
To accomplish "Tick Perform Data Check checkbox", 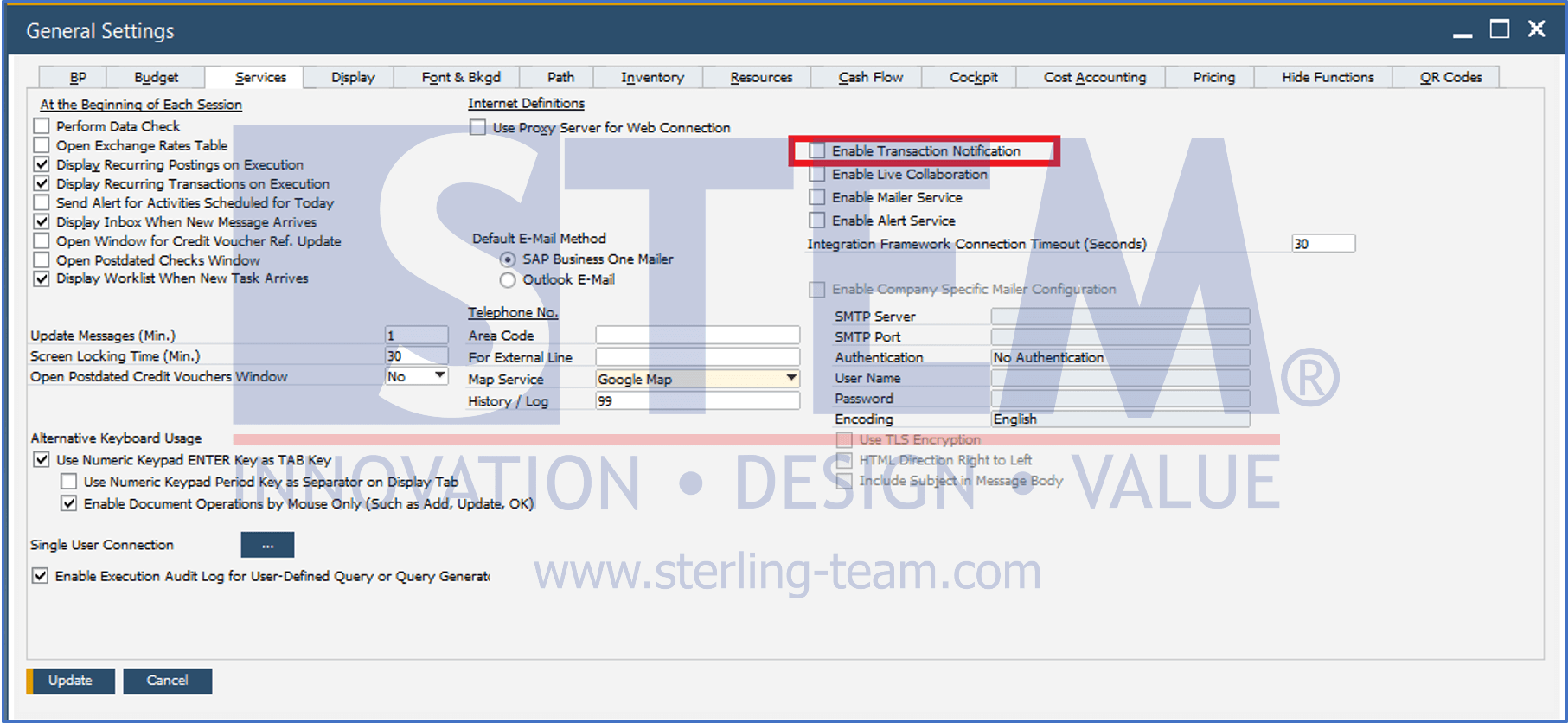I will tap(42, 126).
